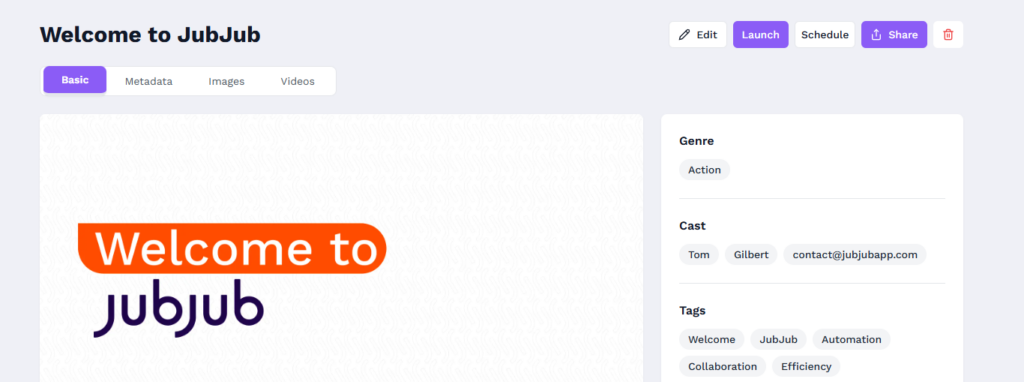
Task: Click the share upload icon
Action: [876, 35]
